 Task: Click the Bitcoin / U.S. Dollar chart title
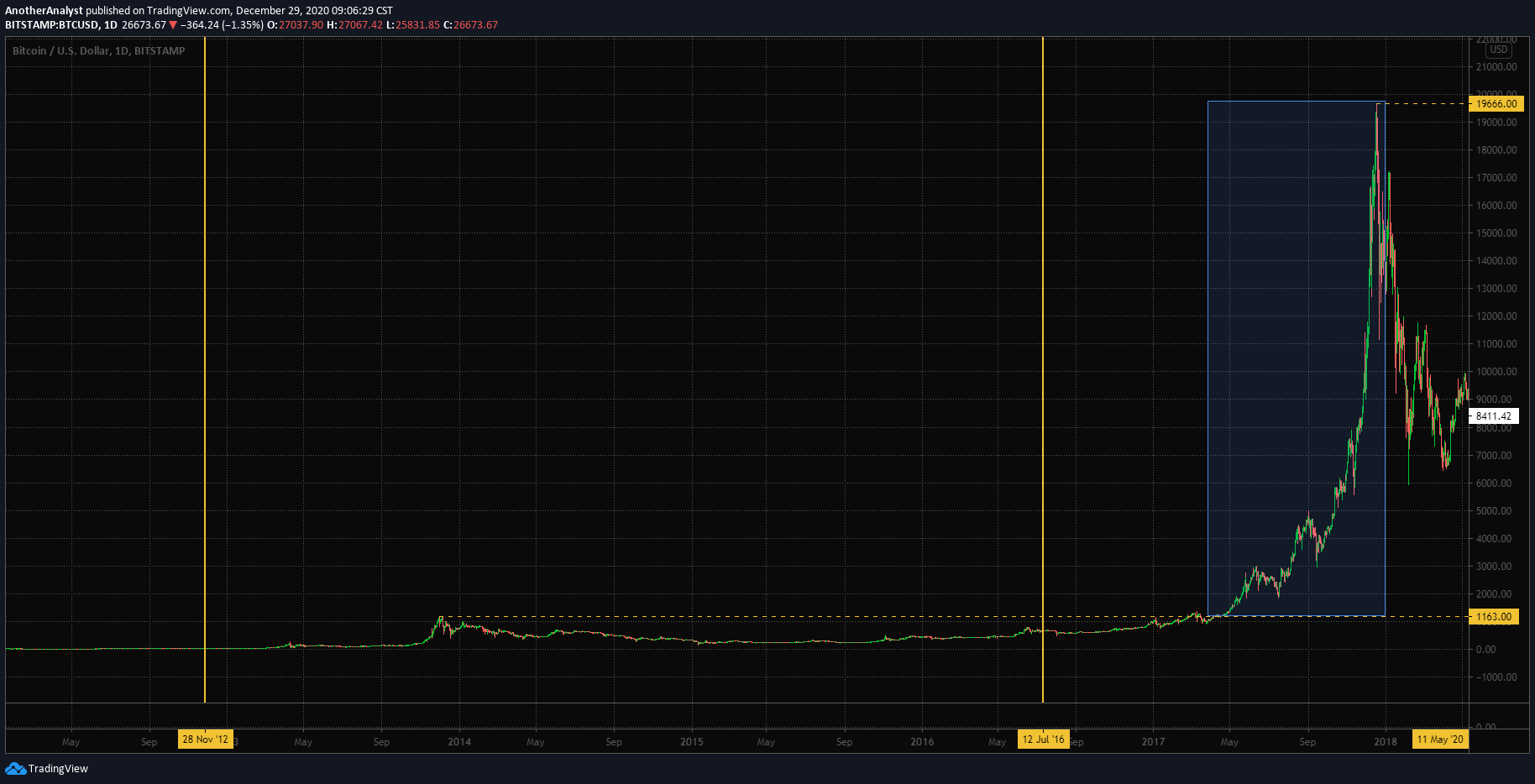pos(99,51)
